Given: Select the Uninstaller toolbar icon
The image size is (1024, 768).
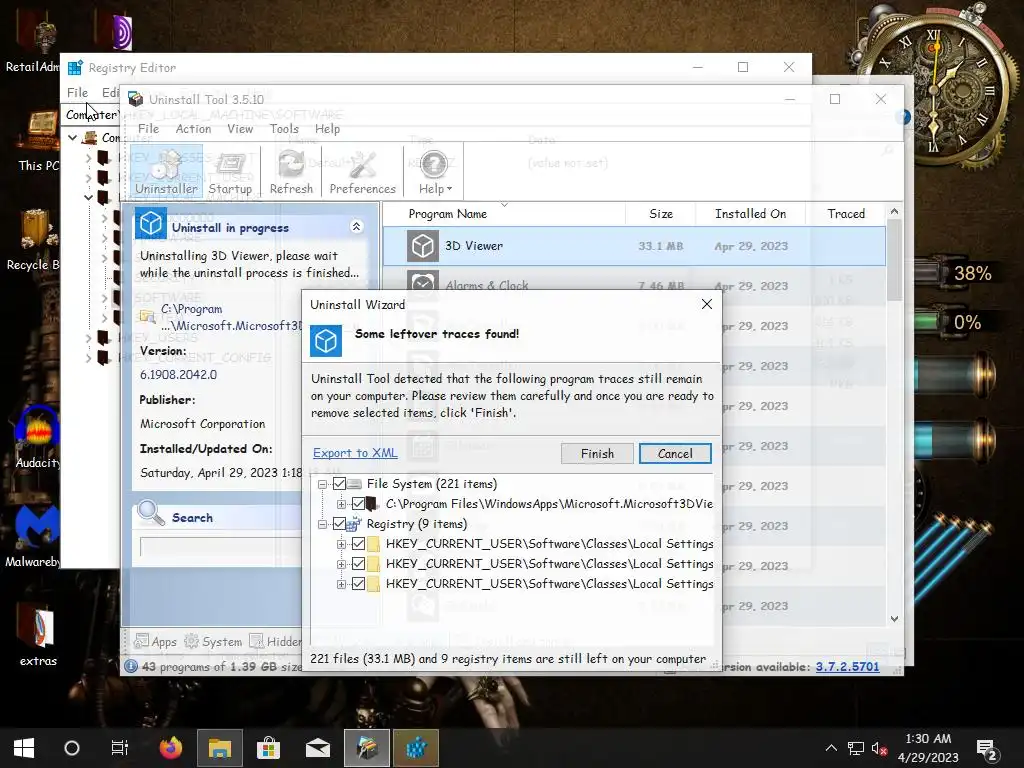Looking at the screenshot, I should point(166,171).
